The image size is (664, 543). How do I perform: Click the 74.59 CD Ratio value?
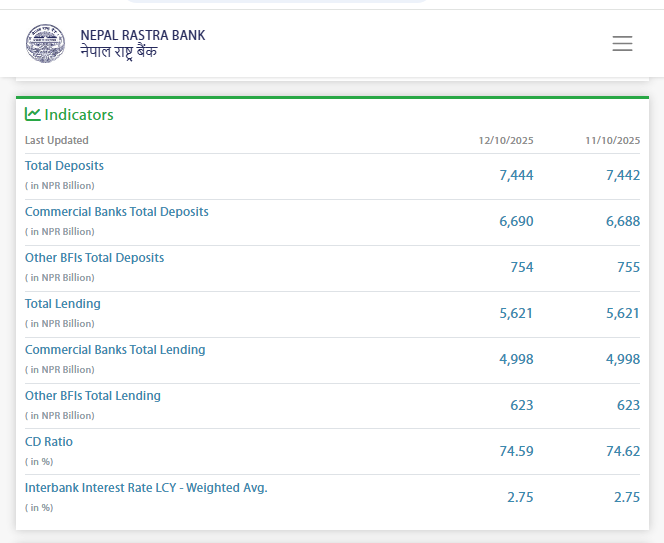pos(516,451)
